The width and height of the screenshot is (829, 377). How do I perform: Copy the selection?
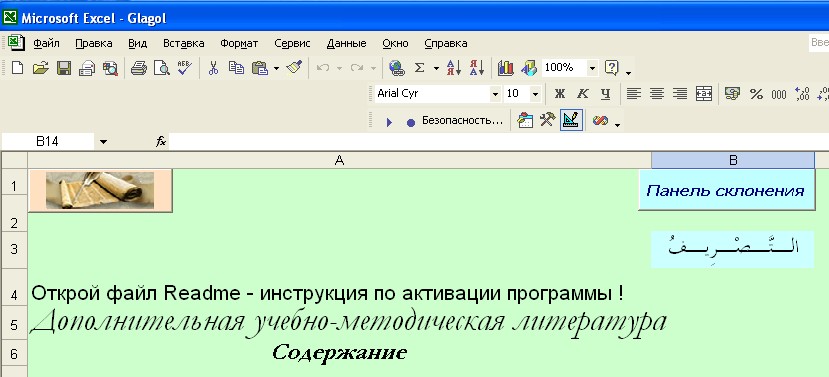pyautogui.click(x=236, y=68)
